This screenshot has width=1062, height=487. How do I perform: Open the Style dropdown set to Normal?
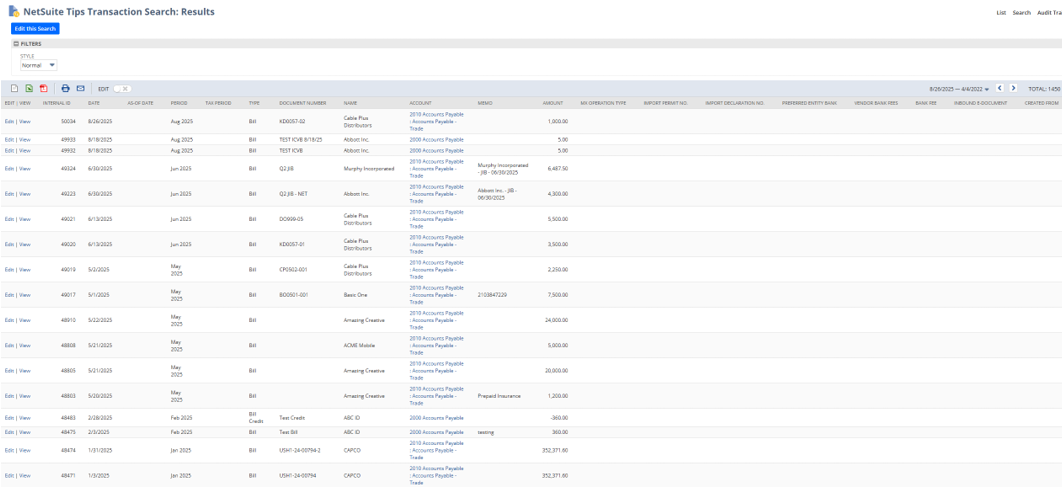pyautogui.click(x=39, y=65)
